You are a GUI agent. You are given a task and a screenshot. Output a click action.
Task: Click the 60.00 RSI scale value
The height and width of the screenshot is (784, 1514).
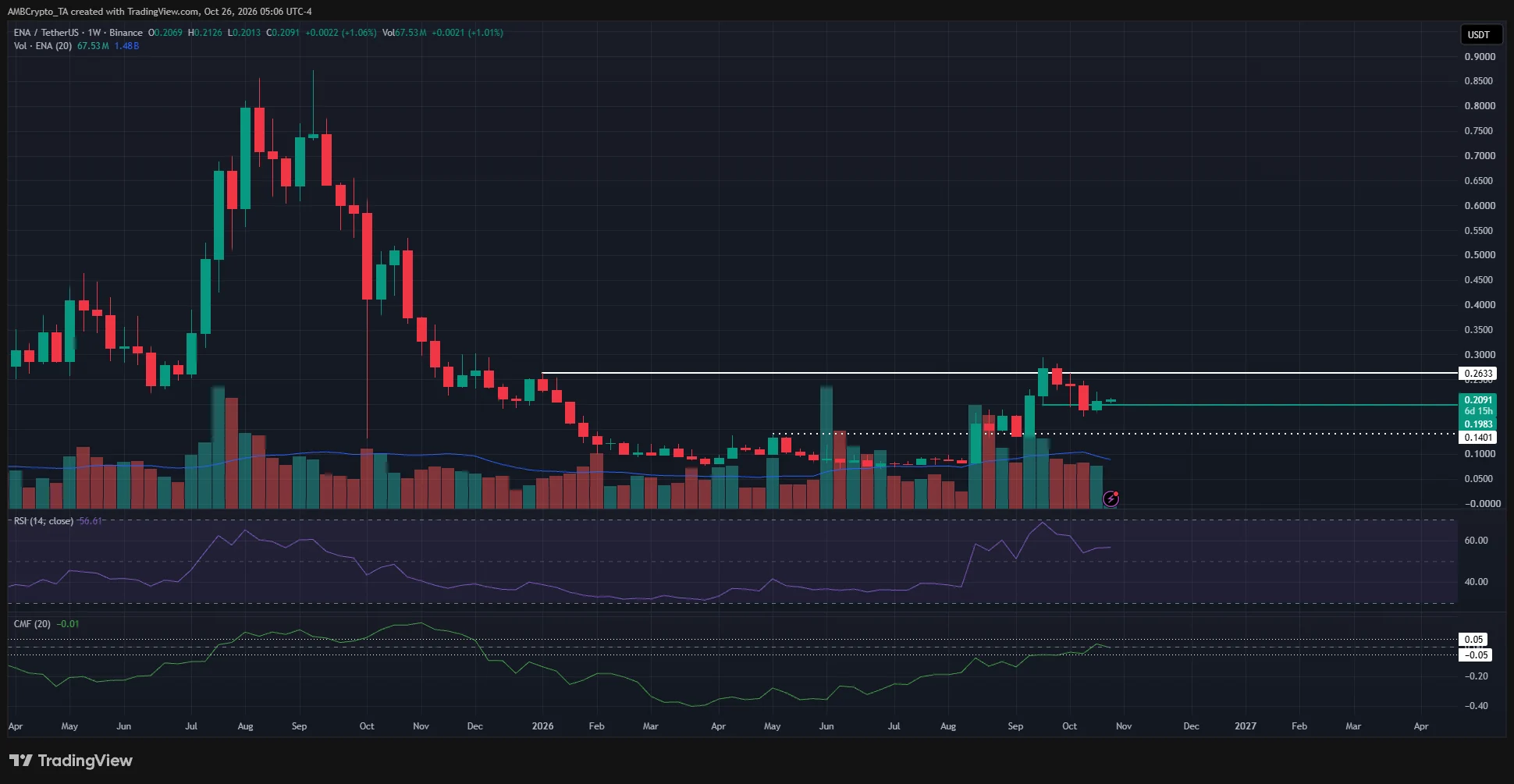1476,541
